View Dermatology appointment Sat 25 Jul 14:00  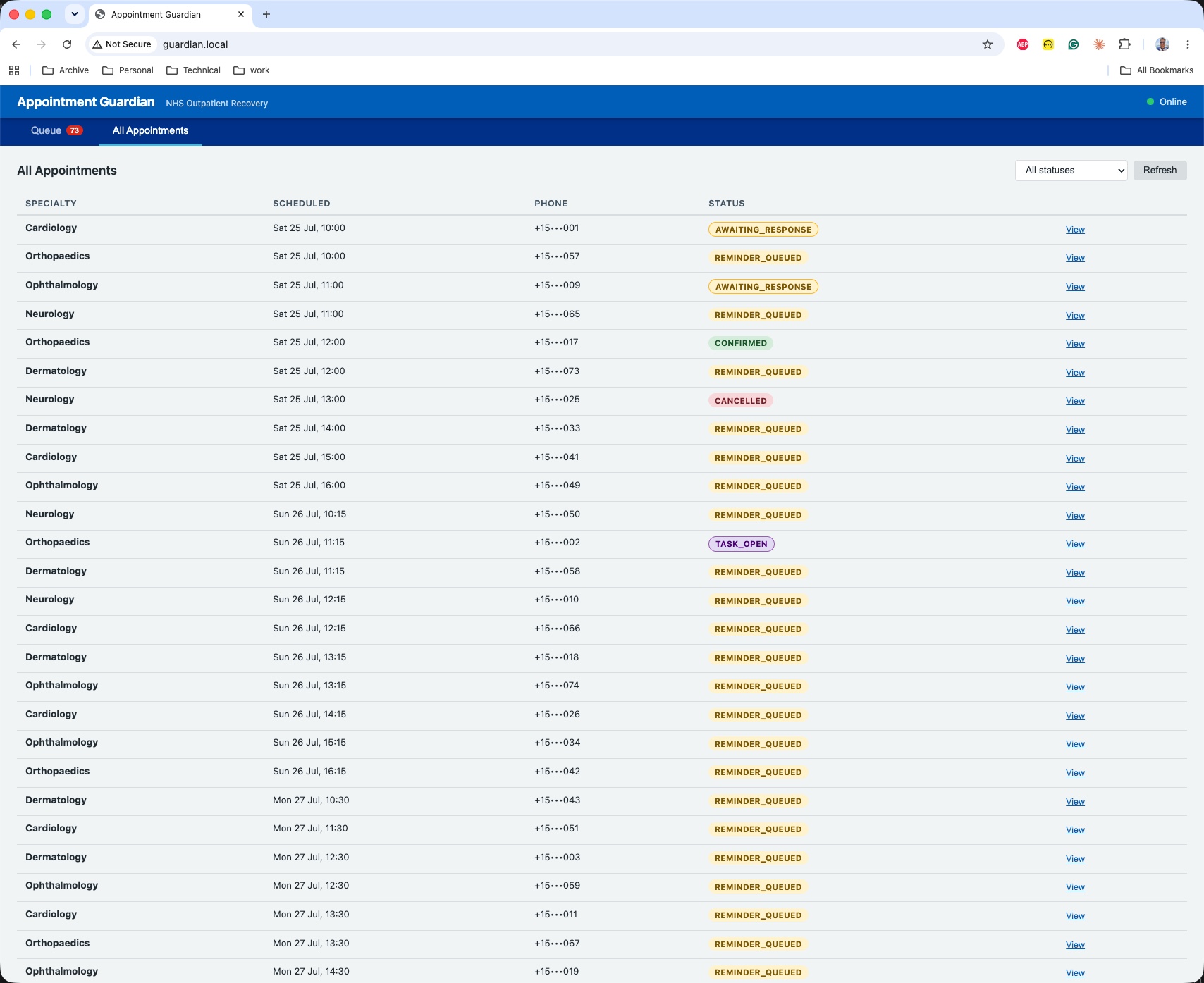1075,430
